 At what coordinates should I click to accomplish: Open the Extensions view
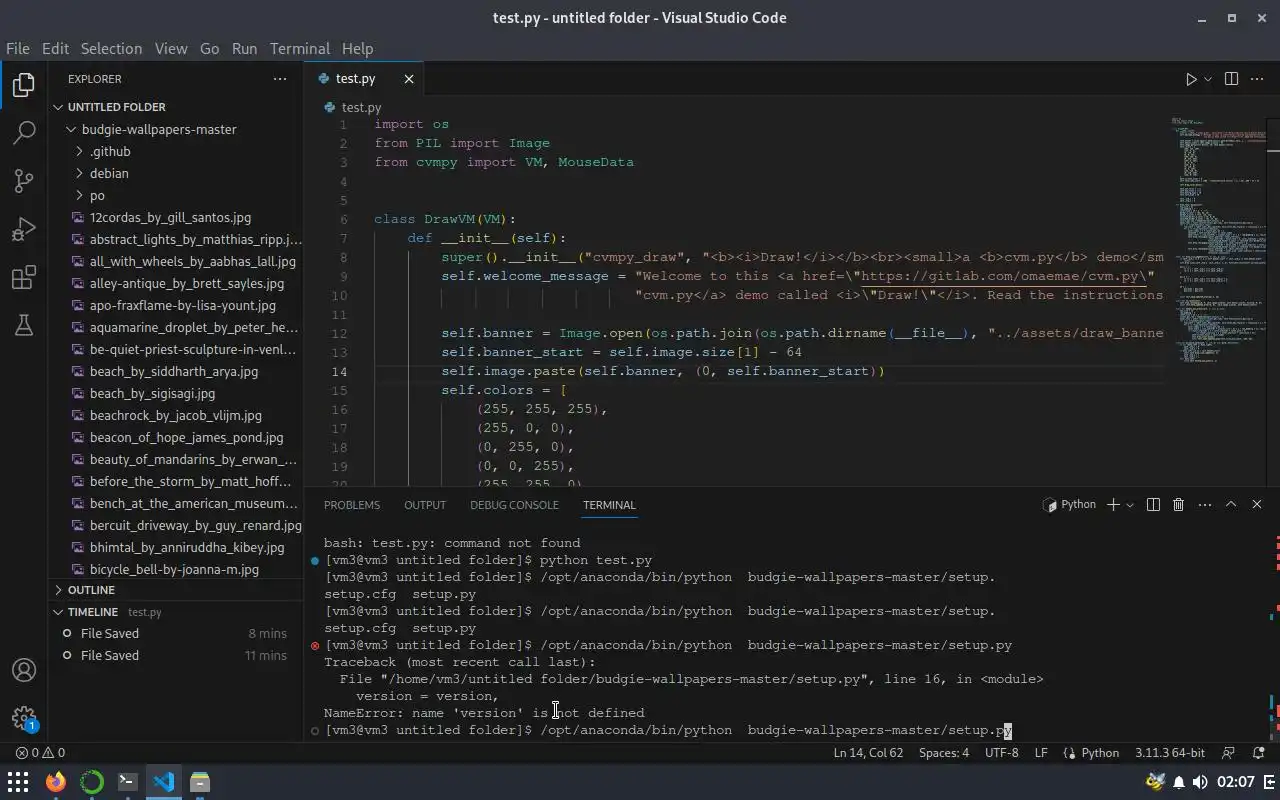pos(24,278)
